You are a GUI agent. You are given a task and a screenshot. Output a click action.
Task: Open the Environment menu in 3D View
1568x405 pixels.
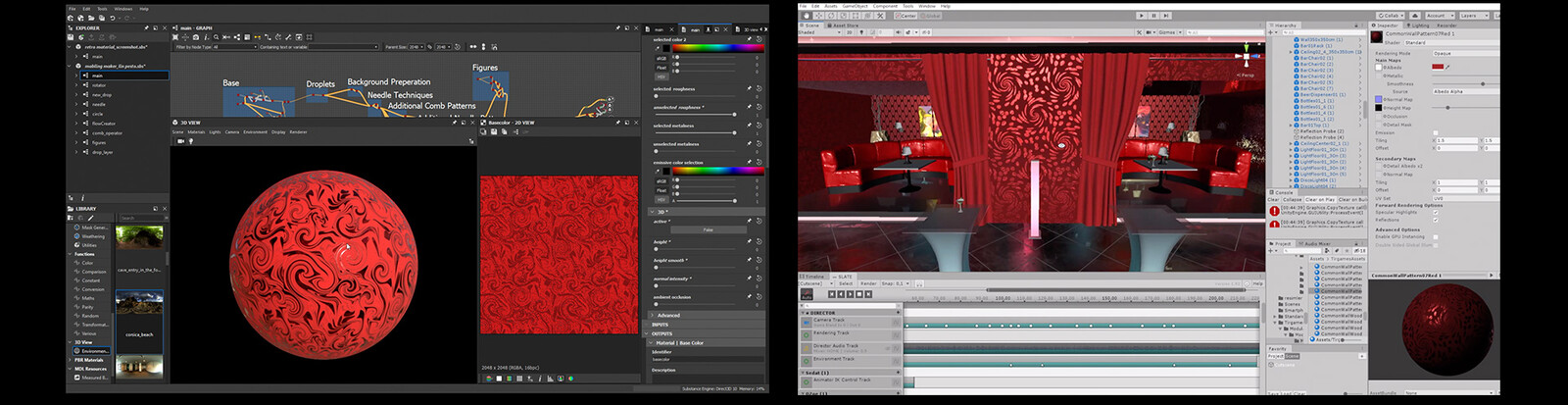click(255, 131)
